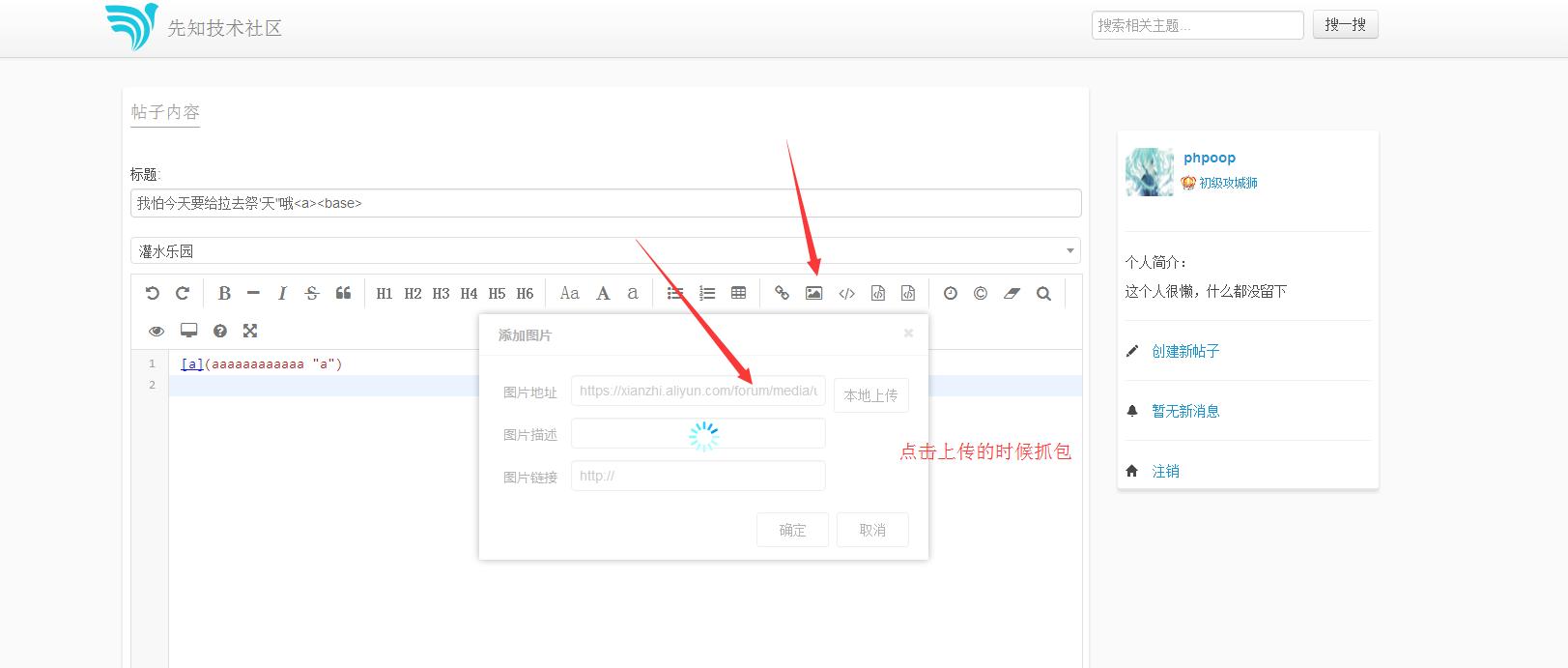Open the add-image dialog from the toolbar
Viewport: 1568px width, 668px height.
[x=814, y=293]
